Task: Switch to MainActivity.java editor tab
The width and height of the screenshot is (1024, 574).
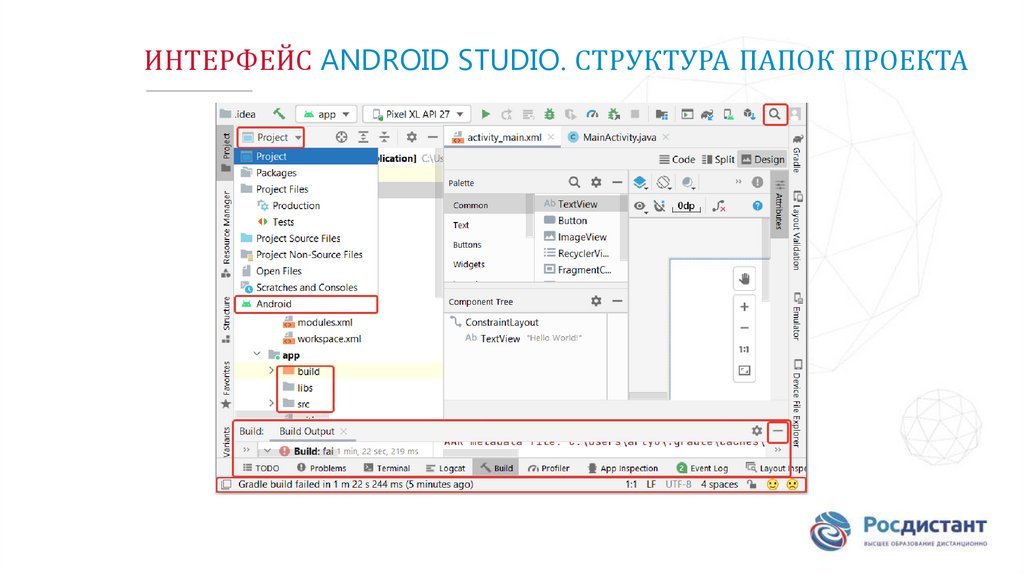Action: pyautogui.click(x=618, y=137)
